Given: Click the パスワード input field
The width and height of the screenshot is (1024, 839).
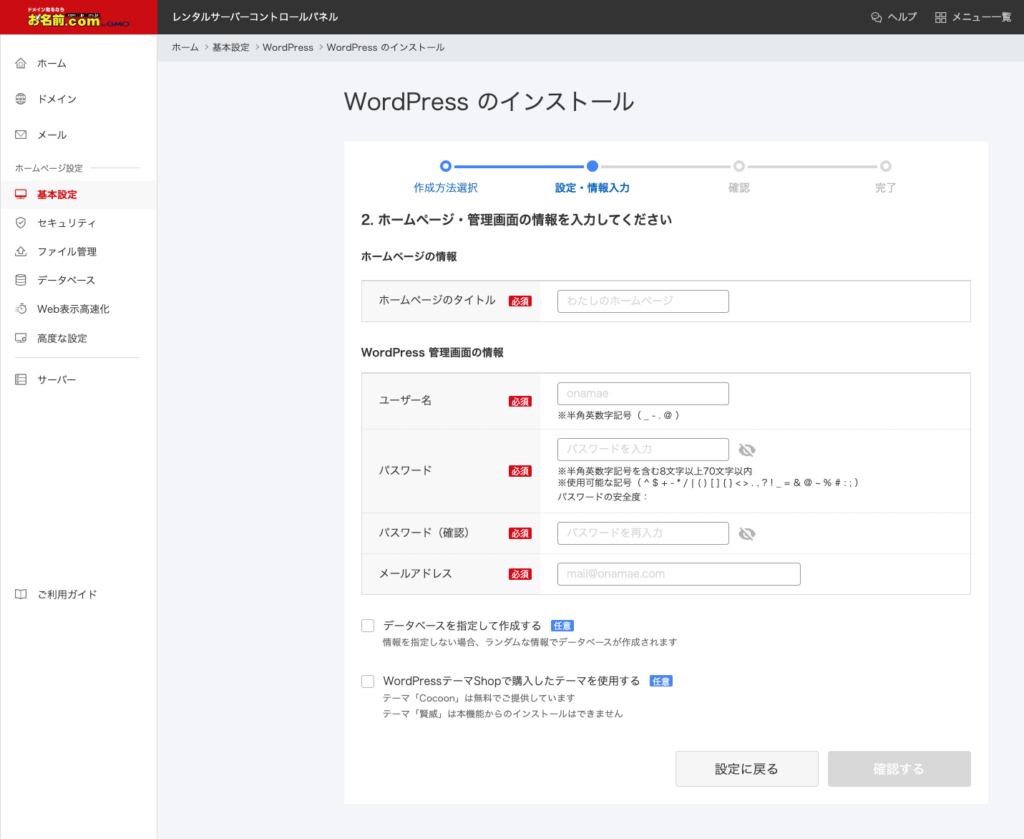Looking at the screenshot, I should (x=643, y=449).
